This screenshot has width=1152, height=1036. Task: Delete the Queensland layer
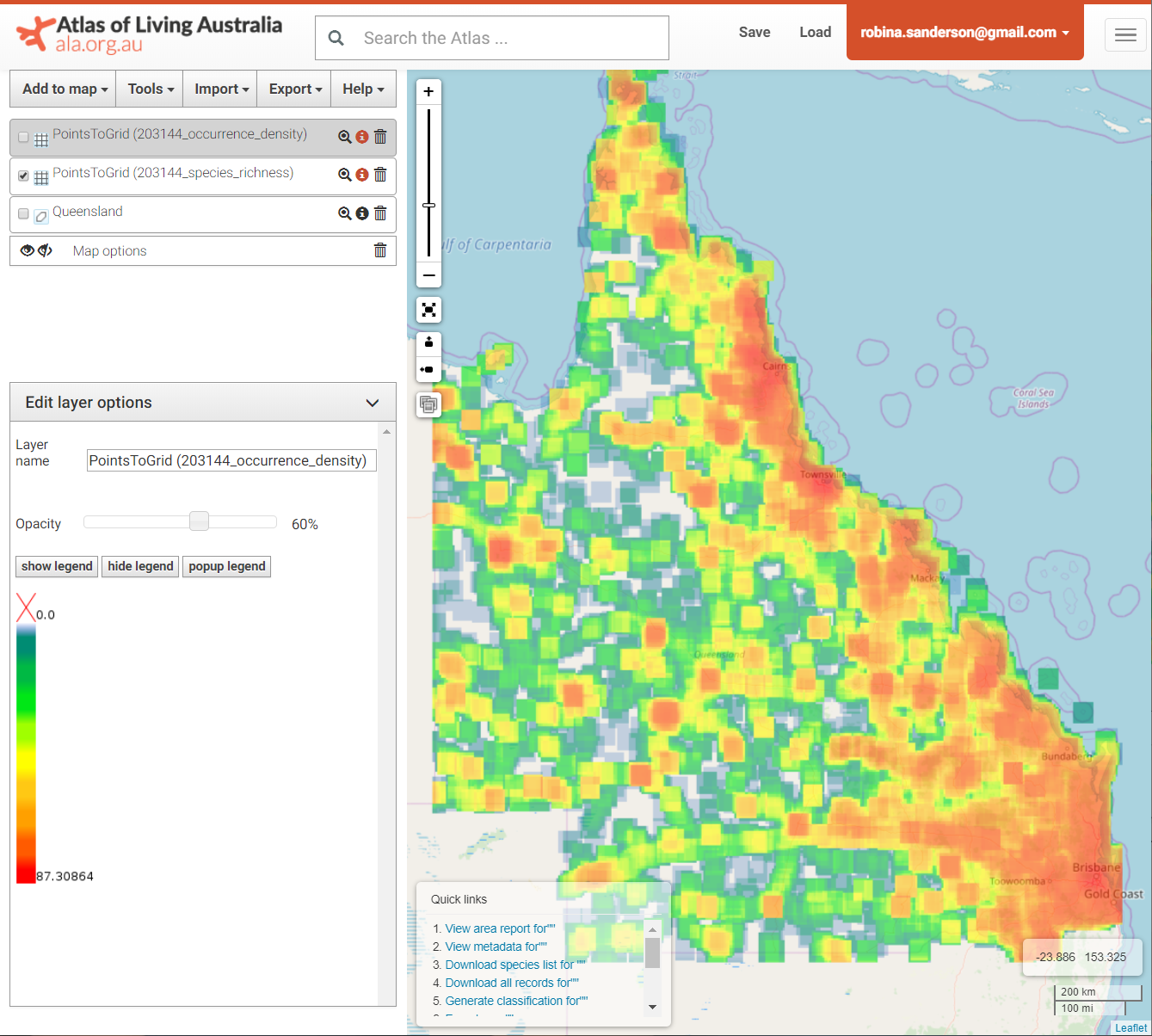pos(379,213)
